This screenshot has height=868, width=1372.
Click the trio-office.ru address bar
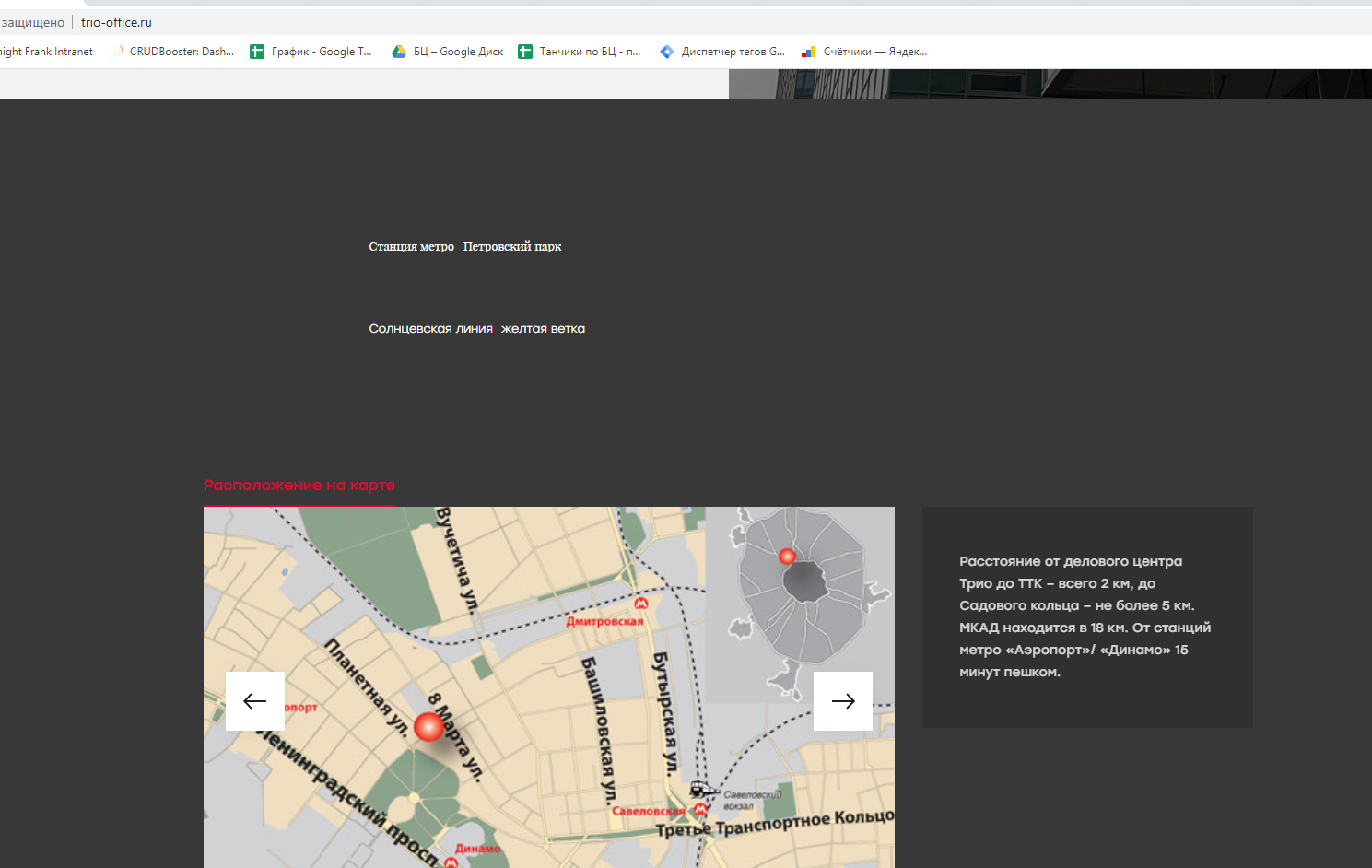[x=116, y=22]
